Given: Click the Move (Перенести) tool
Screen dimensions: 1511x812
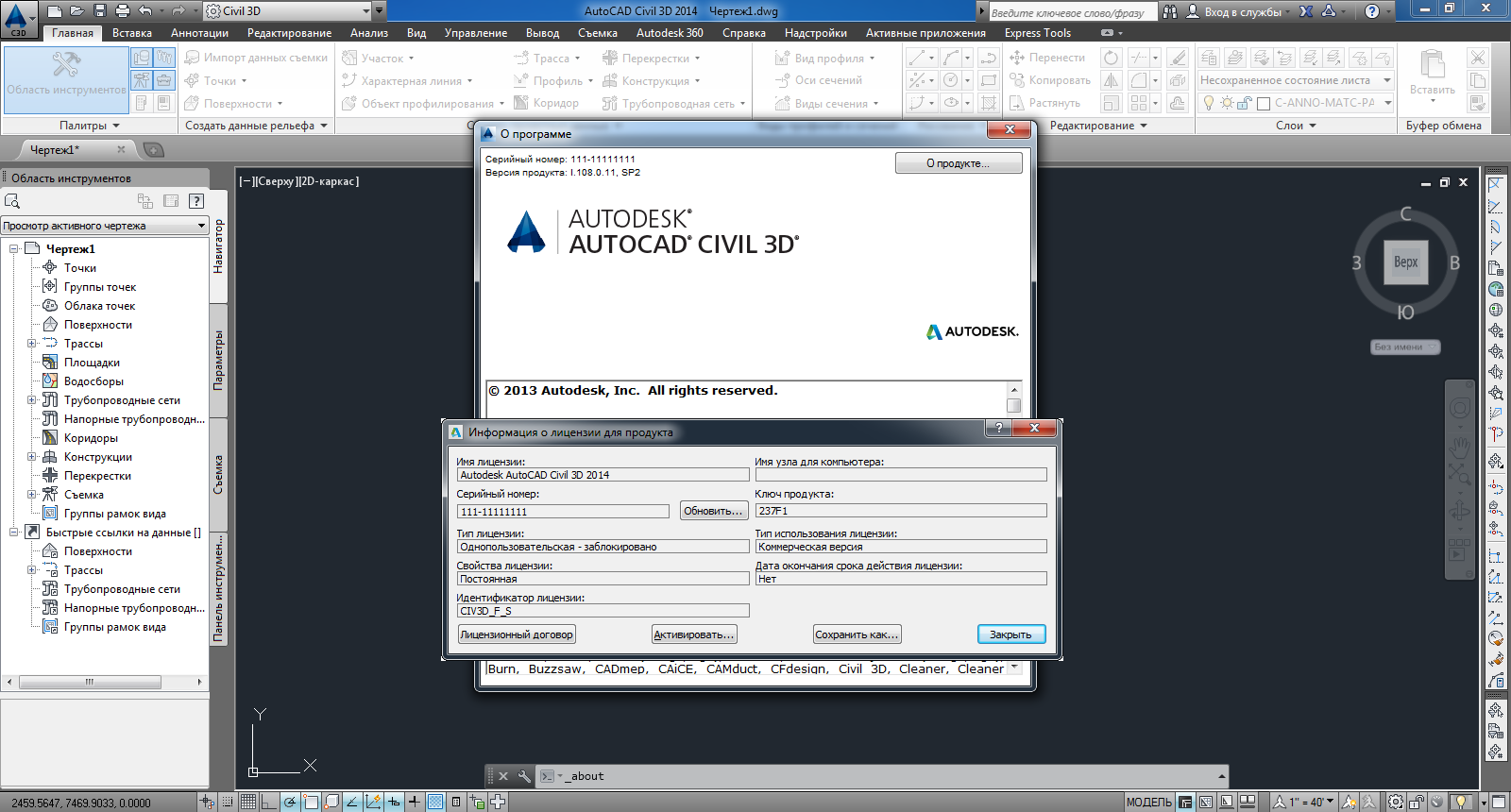Looking at the screenshot, I should 1046,58.
